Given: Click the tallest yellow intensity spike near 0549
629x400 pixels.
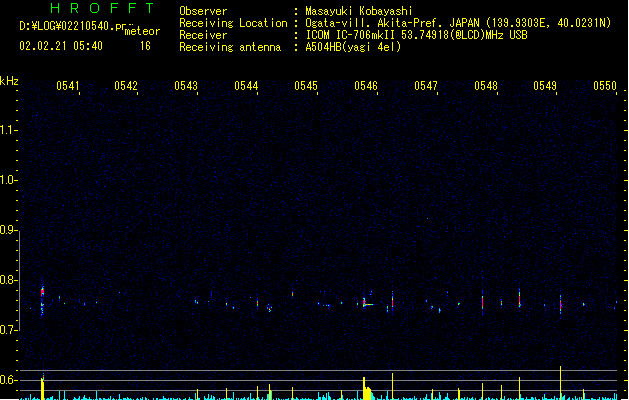Looking at the screenshot, I should tap(560, 382).
